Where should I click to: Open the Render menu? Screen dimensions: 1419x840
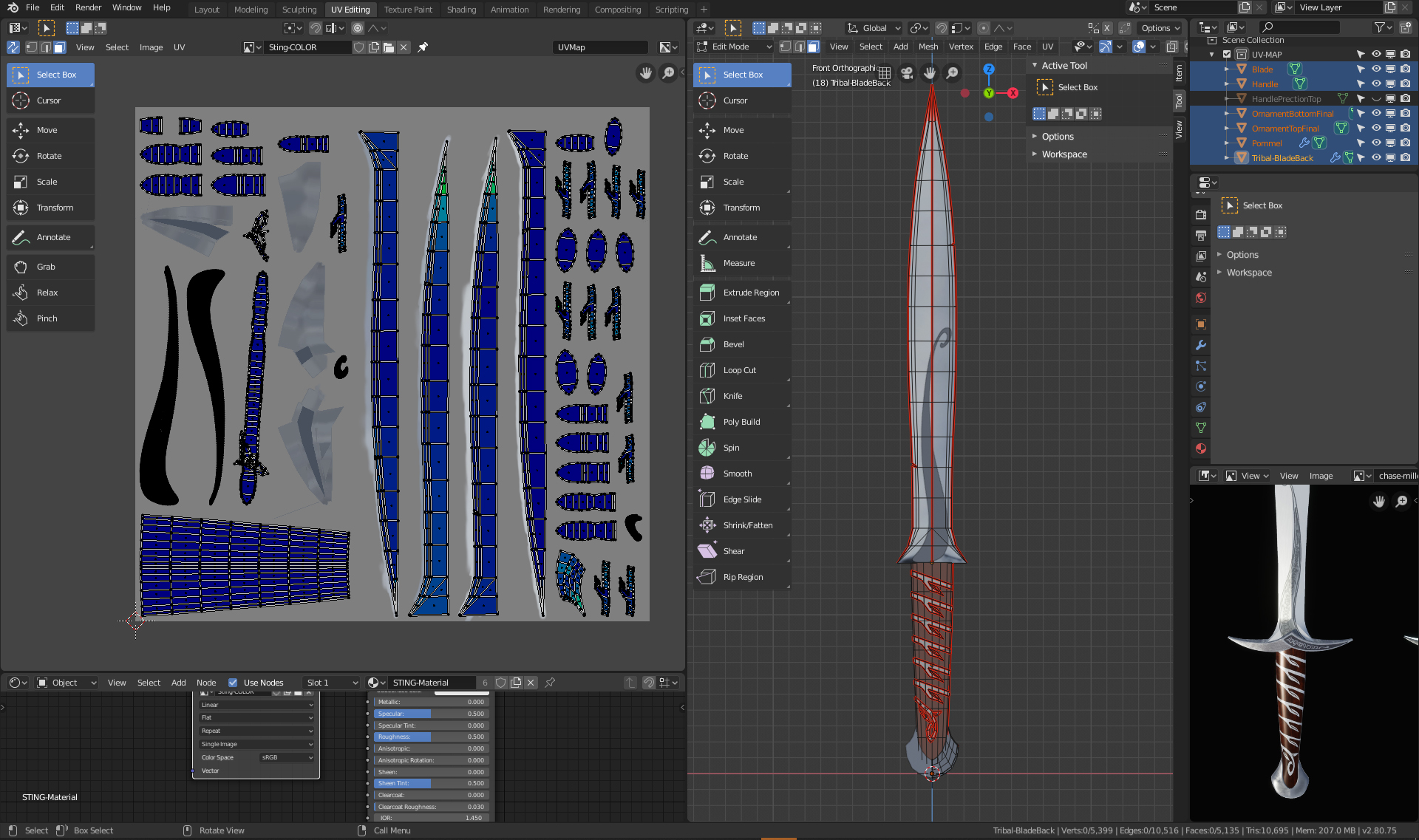click(x=88, y=7)
